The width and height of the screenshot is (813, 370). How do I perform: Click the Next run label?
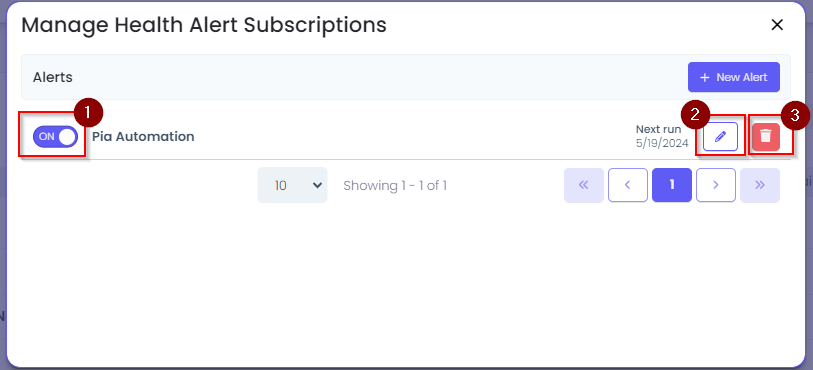tap(658, 130)
